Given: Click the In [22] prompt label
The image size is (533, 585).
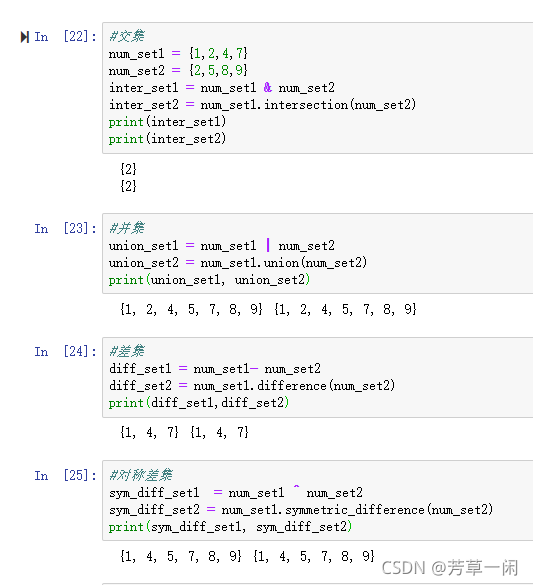Looking at the screenshot, I should click(65, 37).
